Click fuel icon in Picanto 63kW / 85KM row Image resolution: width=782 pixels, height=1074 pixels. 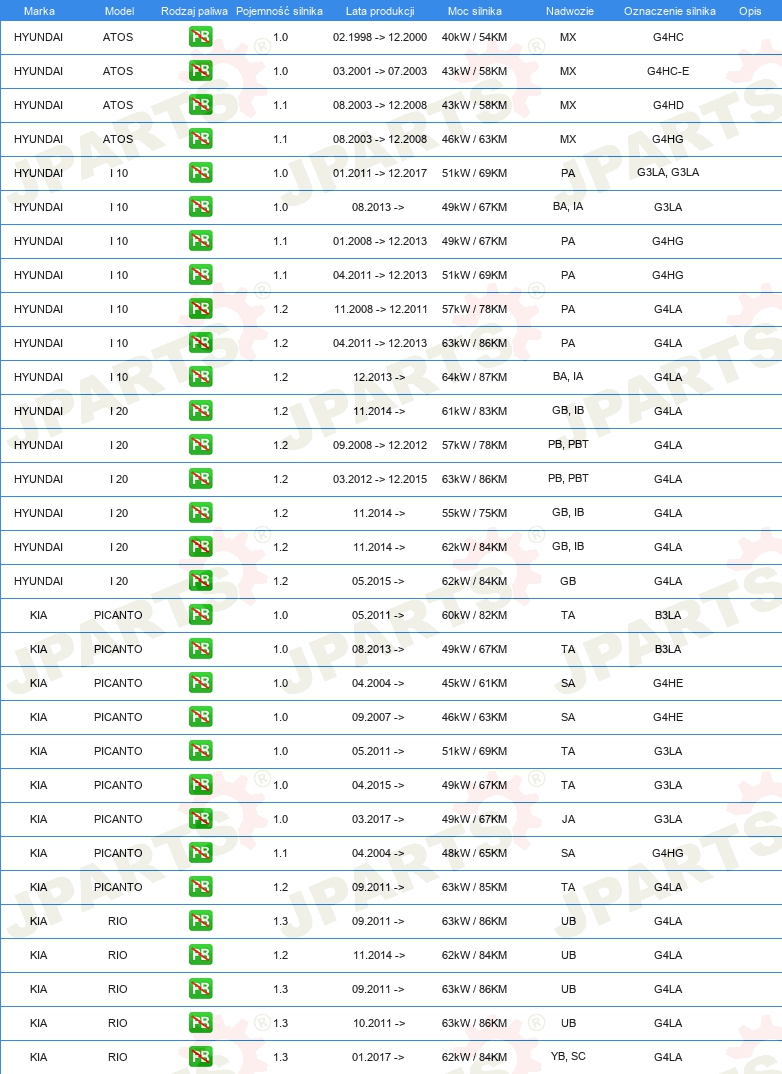pyautogui.click(x=201, y=887)
